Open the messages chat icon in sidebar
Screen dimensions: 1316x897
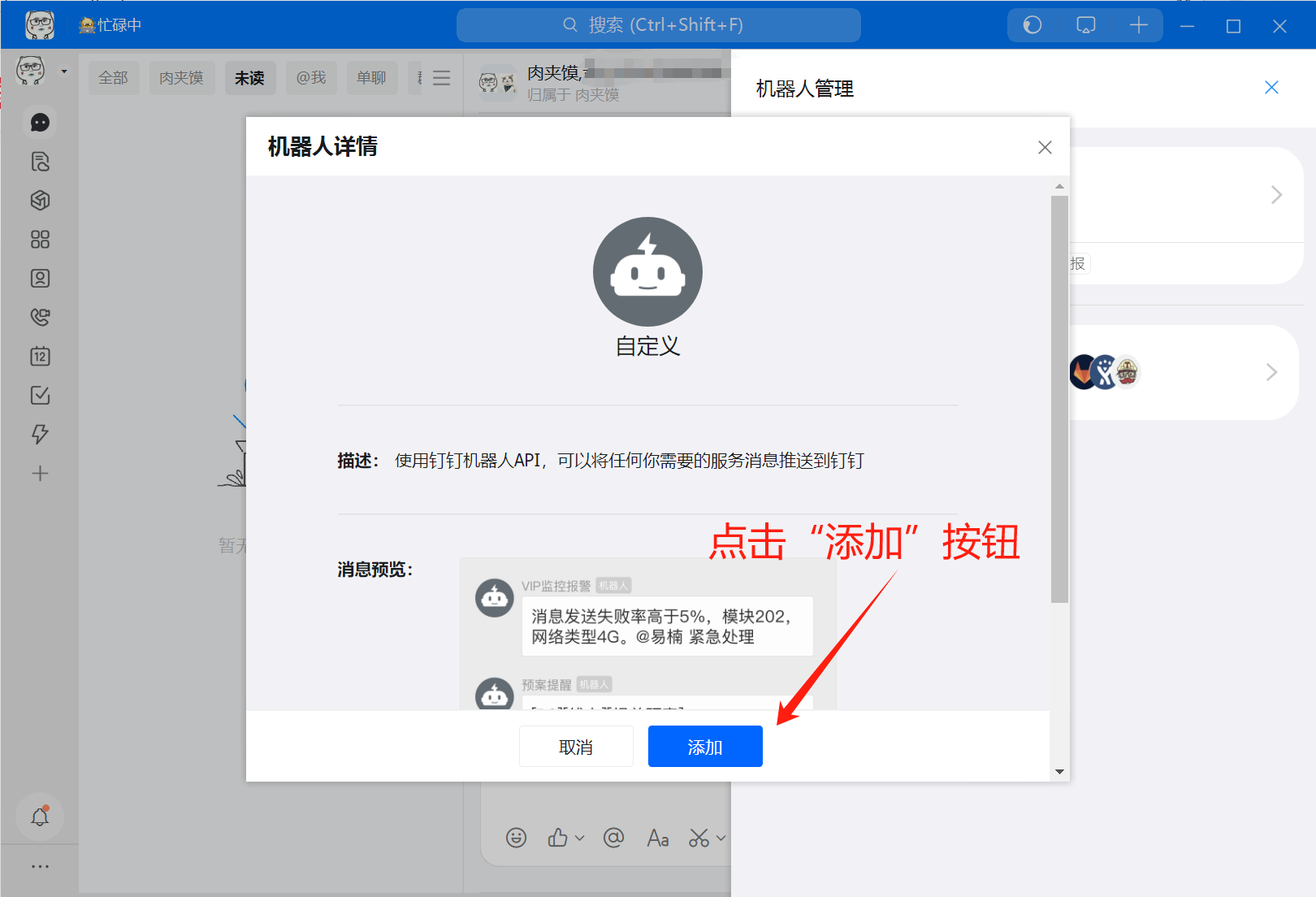pyautogui.click(x=40, y=123)
